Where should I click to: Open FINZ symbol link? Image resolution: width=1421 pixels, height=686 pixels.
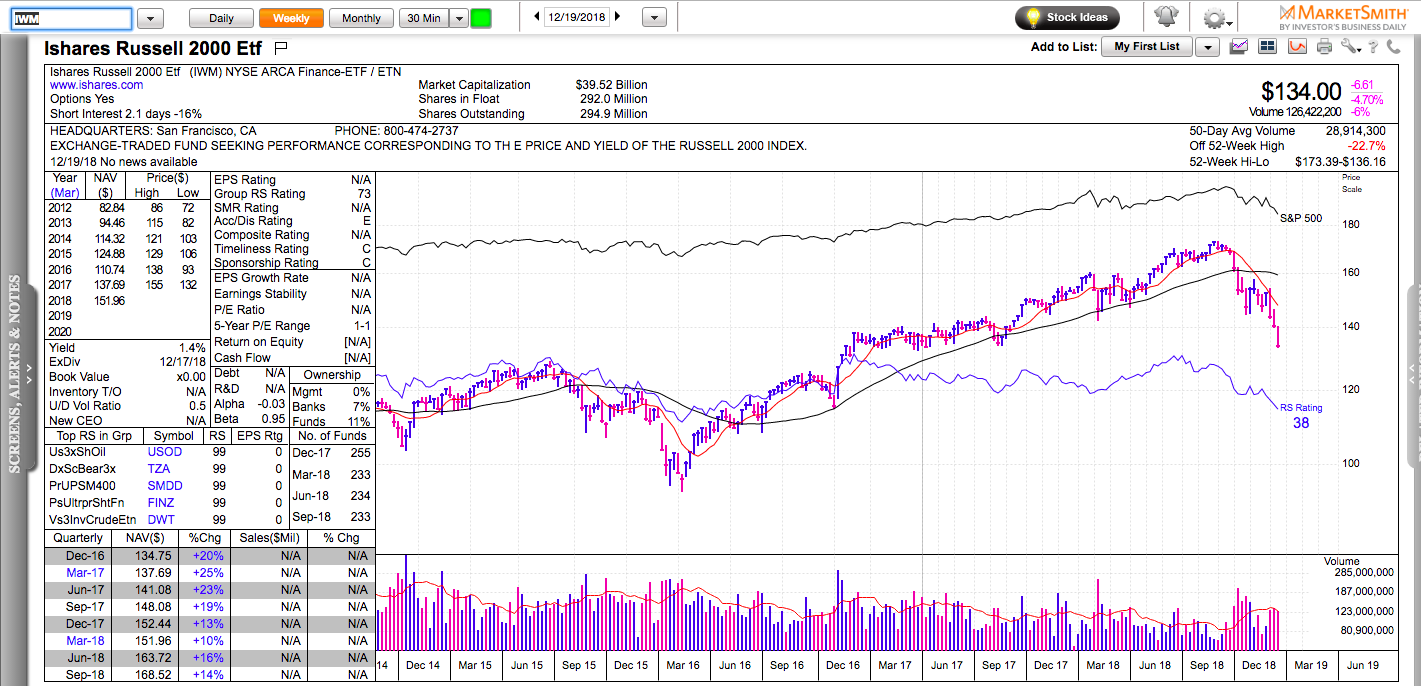[x=160, y=503]
